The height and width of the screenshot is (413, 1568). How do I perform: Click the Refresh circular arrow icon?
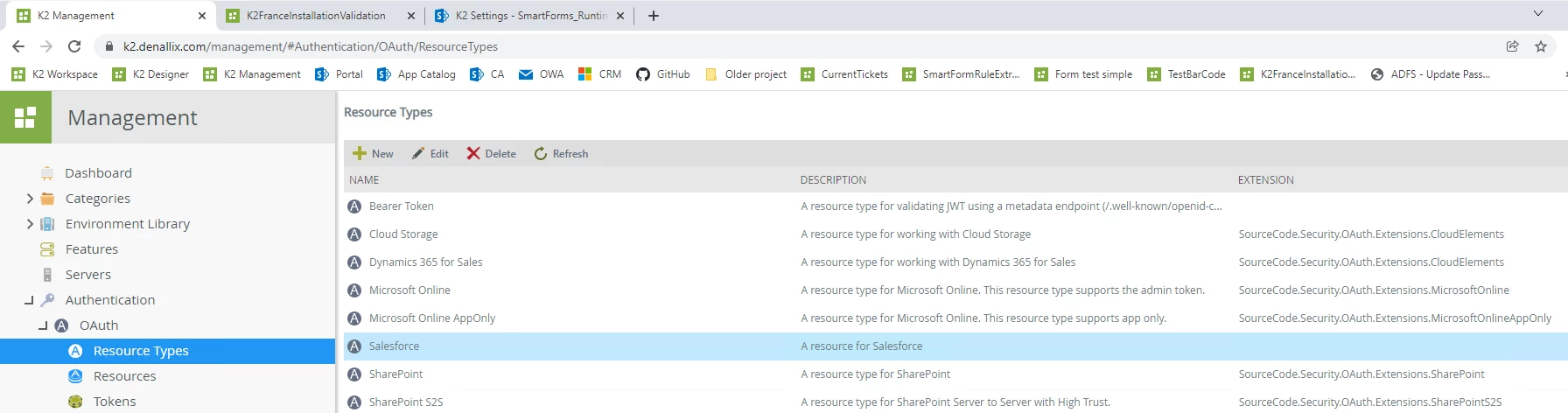541,153
